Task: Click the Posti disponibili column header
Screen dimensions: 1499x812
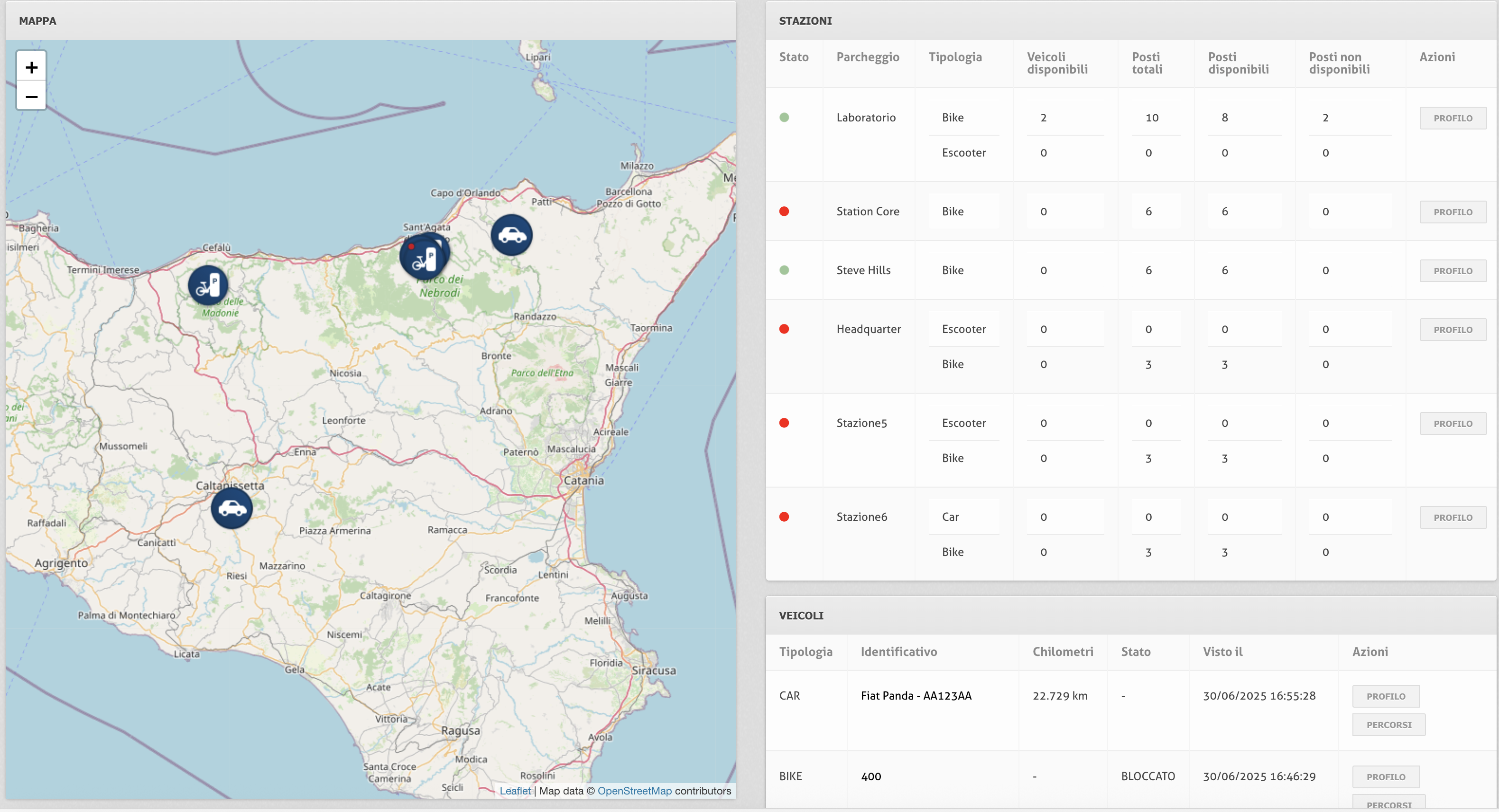Action: tap(1238, 63)
